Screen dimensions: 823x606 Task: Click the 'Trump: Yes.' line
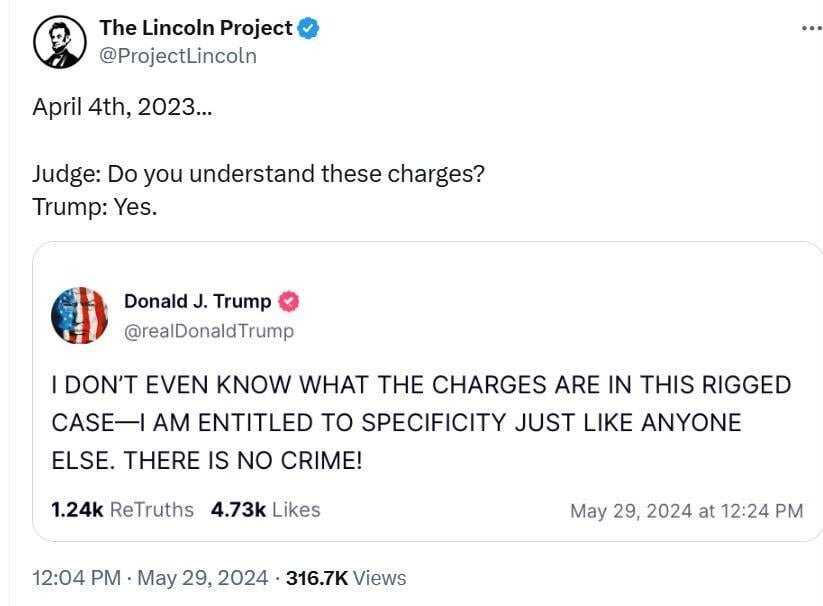coord(94,207)
